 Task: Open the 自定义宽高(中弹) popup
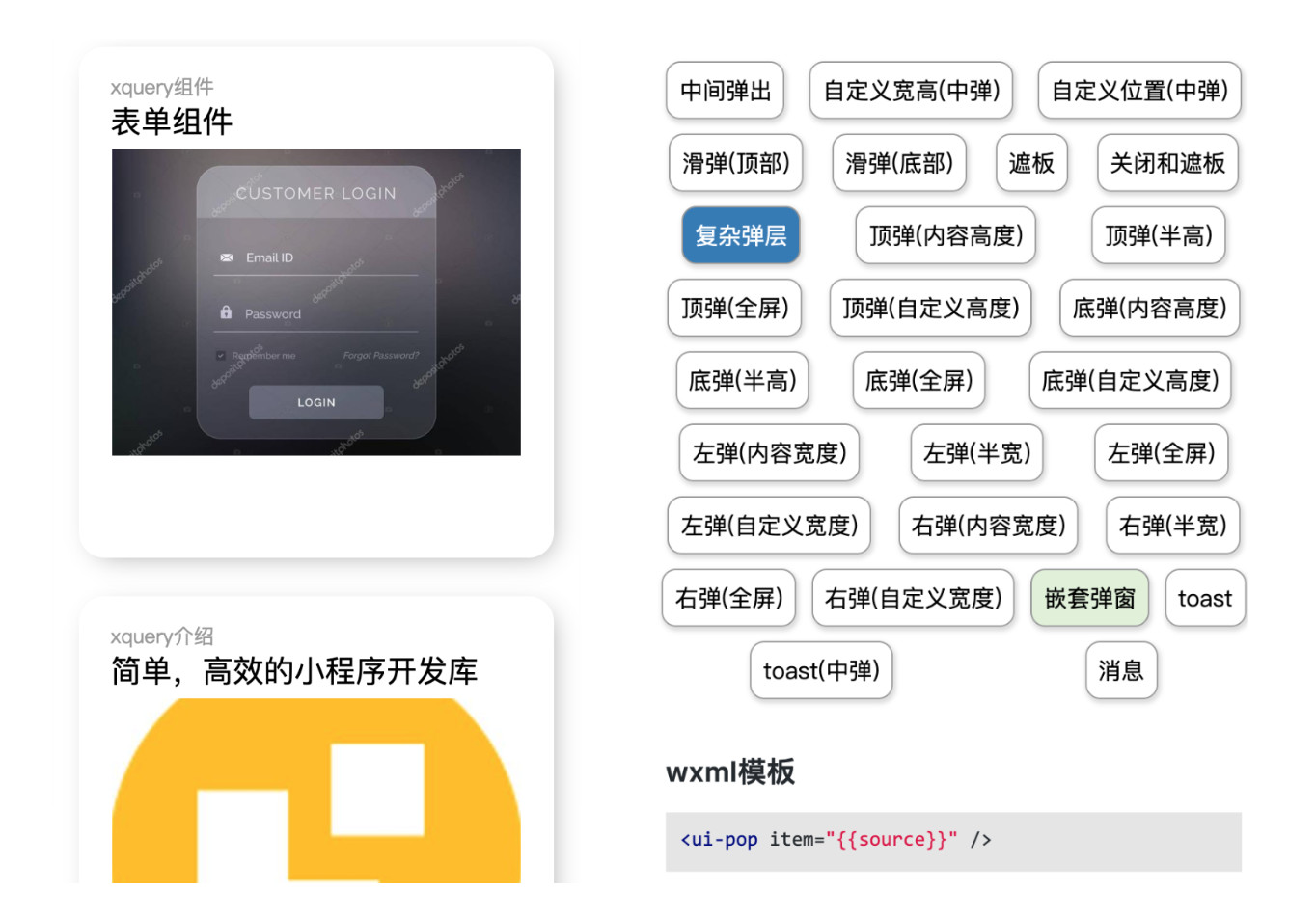click(911, 91)
